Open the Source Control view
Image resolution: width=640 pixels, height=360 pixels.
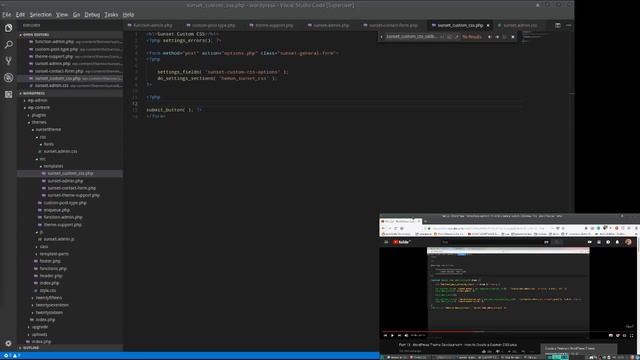[9, 61]
